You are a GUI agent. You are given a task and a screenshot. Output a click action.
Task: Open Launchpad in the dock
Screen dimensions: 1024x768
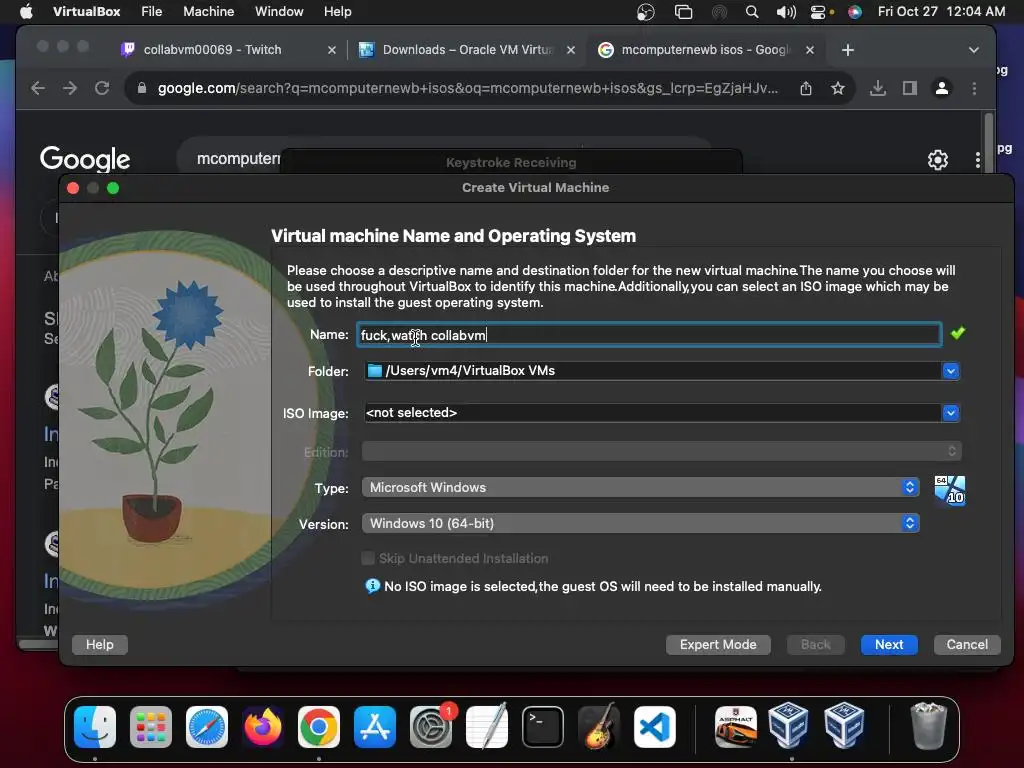[151, 726]
